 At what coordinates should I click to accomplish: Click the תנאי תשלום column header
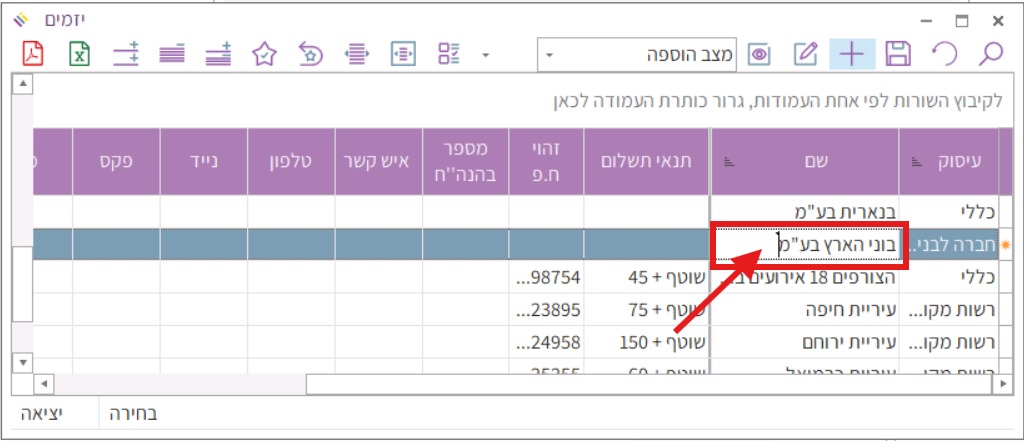645,161
